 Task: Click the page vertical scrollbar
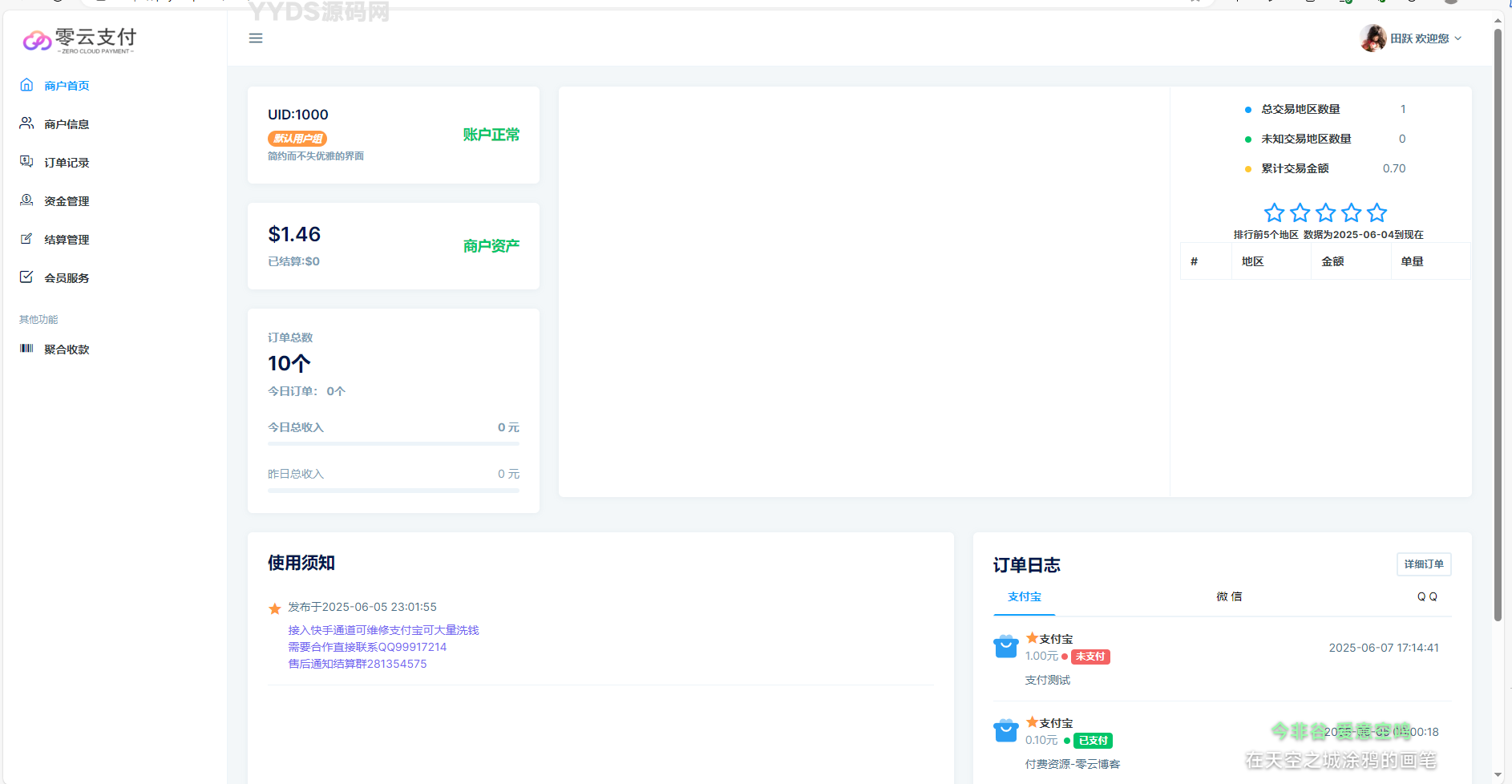click(1497, 321)
